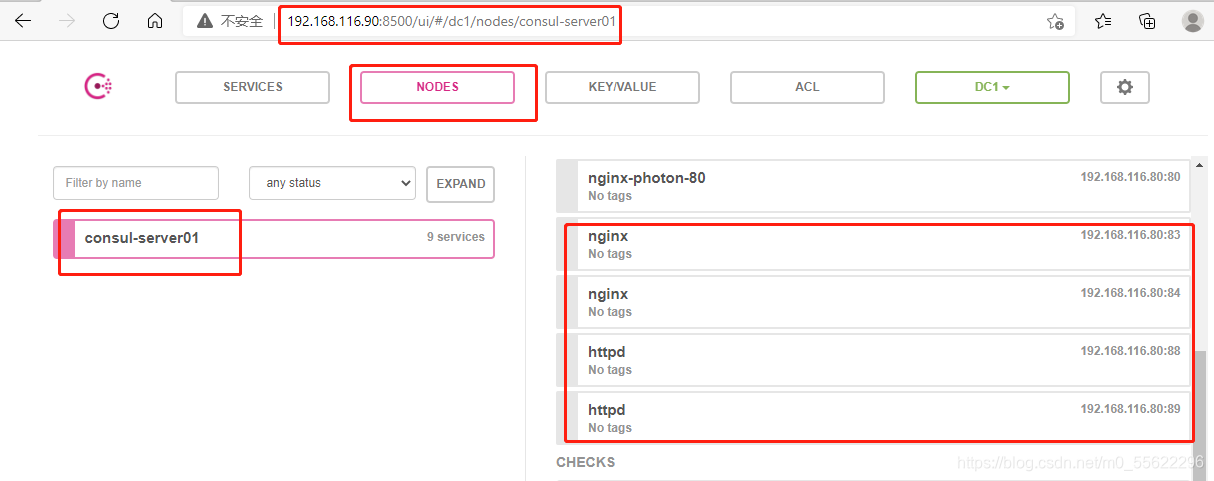This screenshot has height=481, width=1214.
Task: Open the browser profile avatar
Action: tap(1192, 21)
